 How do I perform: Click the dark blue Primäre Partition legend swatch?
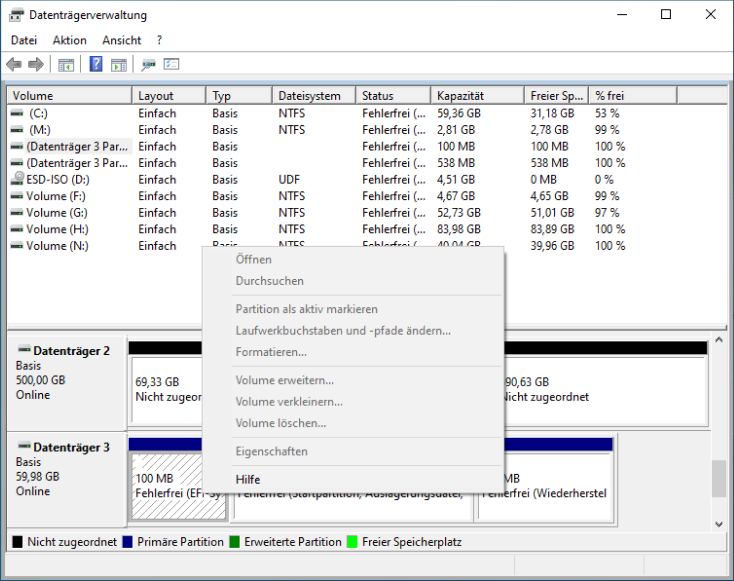pyautogui.click(x=127, y=542)
